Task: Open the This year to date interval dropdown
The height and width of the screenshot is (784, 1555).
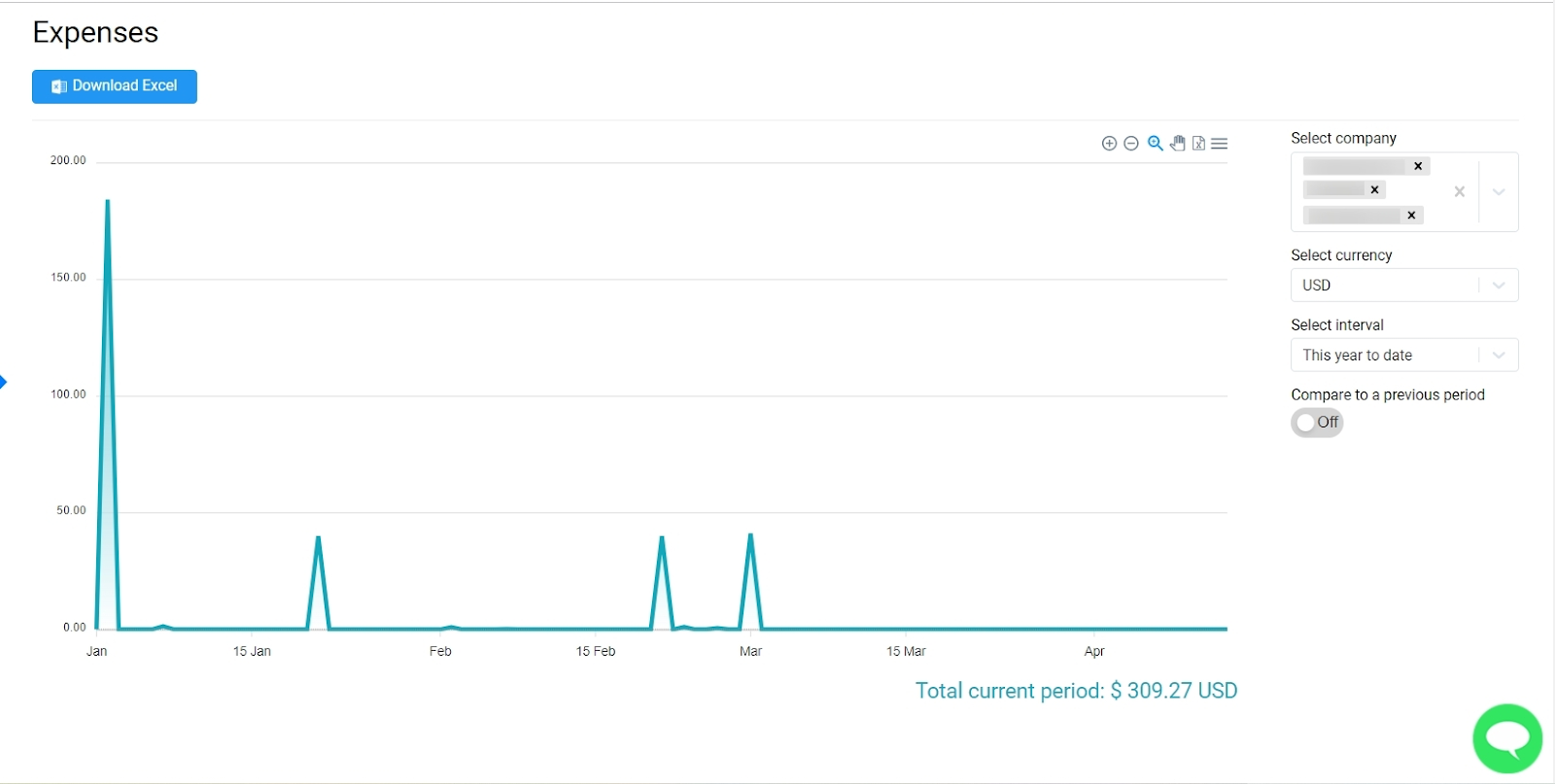Action: point(1499,356)
